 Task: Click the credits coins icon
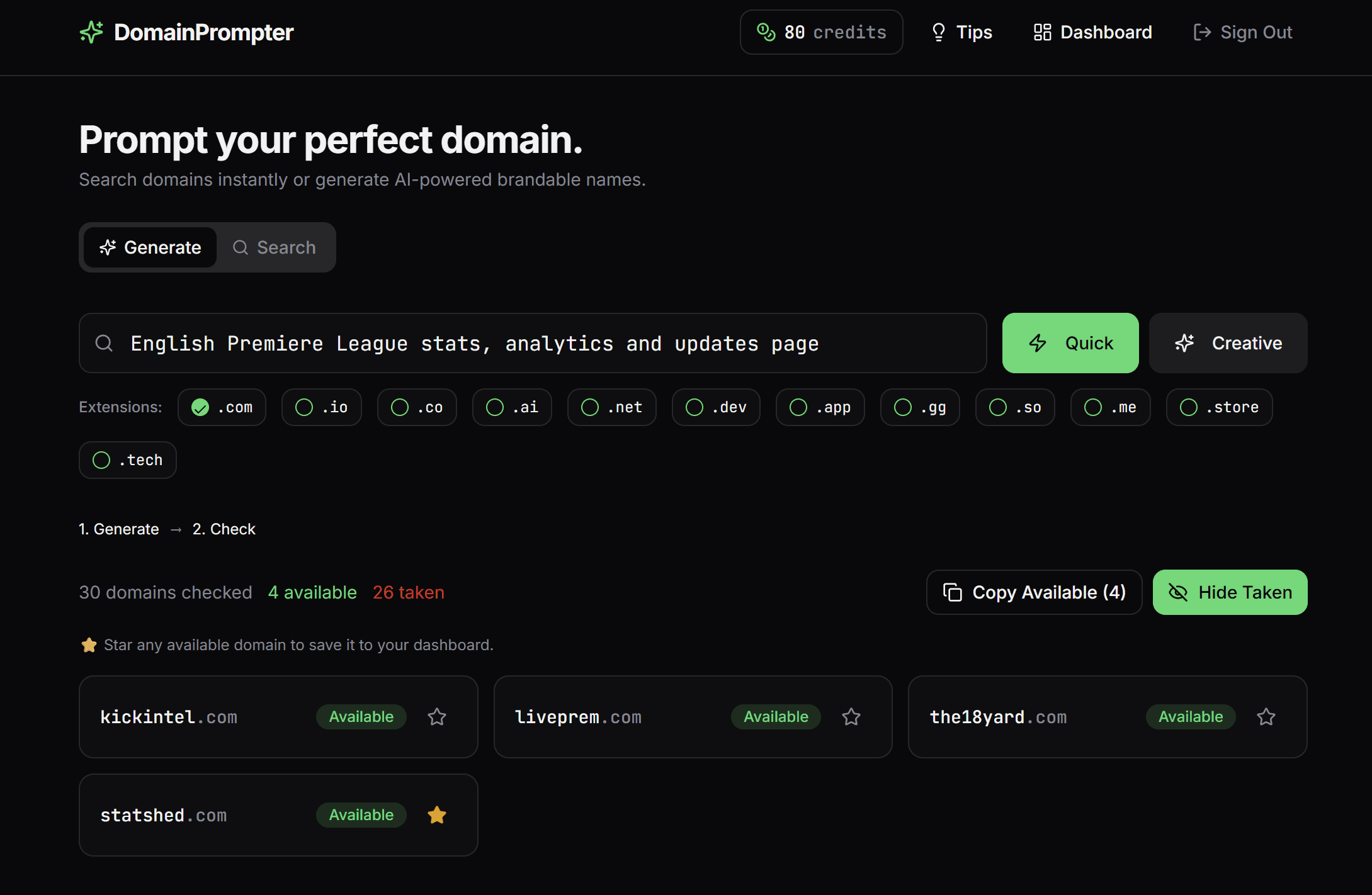pyautogui.click(x=766, y=32)
